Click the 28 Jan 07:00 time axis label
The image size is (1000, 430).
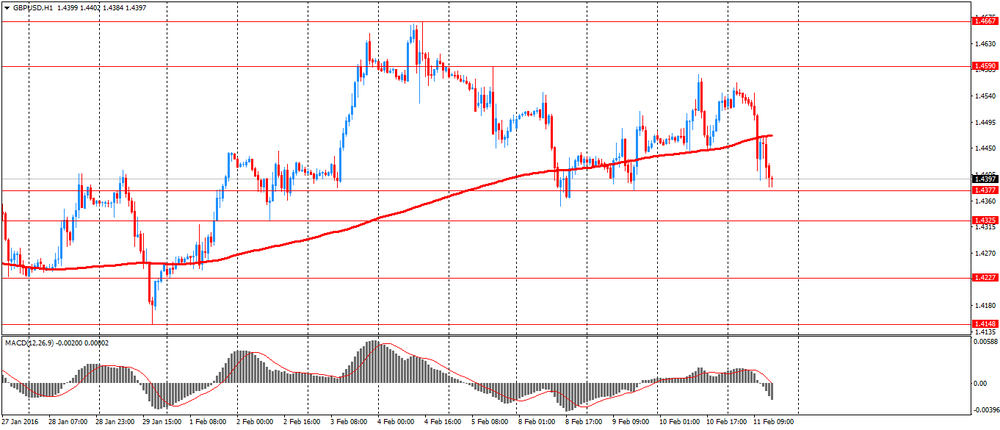(x=69, y=422)
